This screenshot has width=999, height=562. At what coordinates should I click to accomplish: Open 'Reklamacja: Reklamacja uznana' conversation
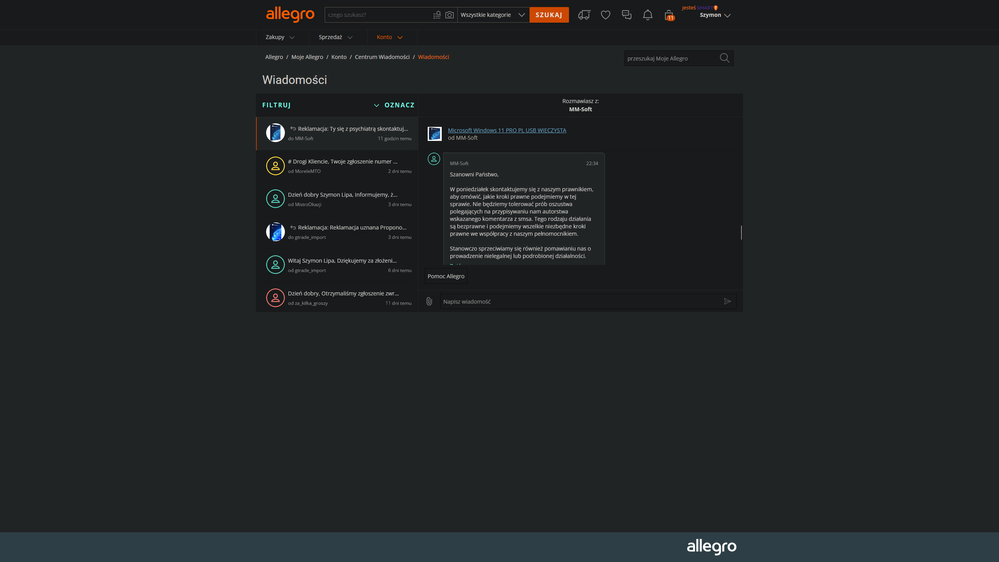(337, 231)
